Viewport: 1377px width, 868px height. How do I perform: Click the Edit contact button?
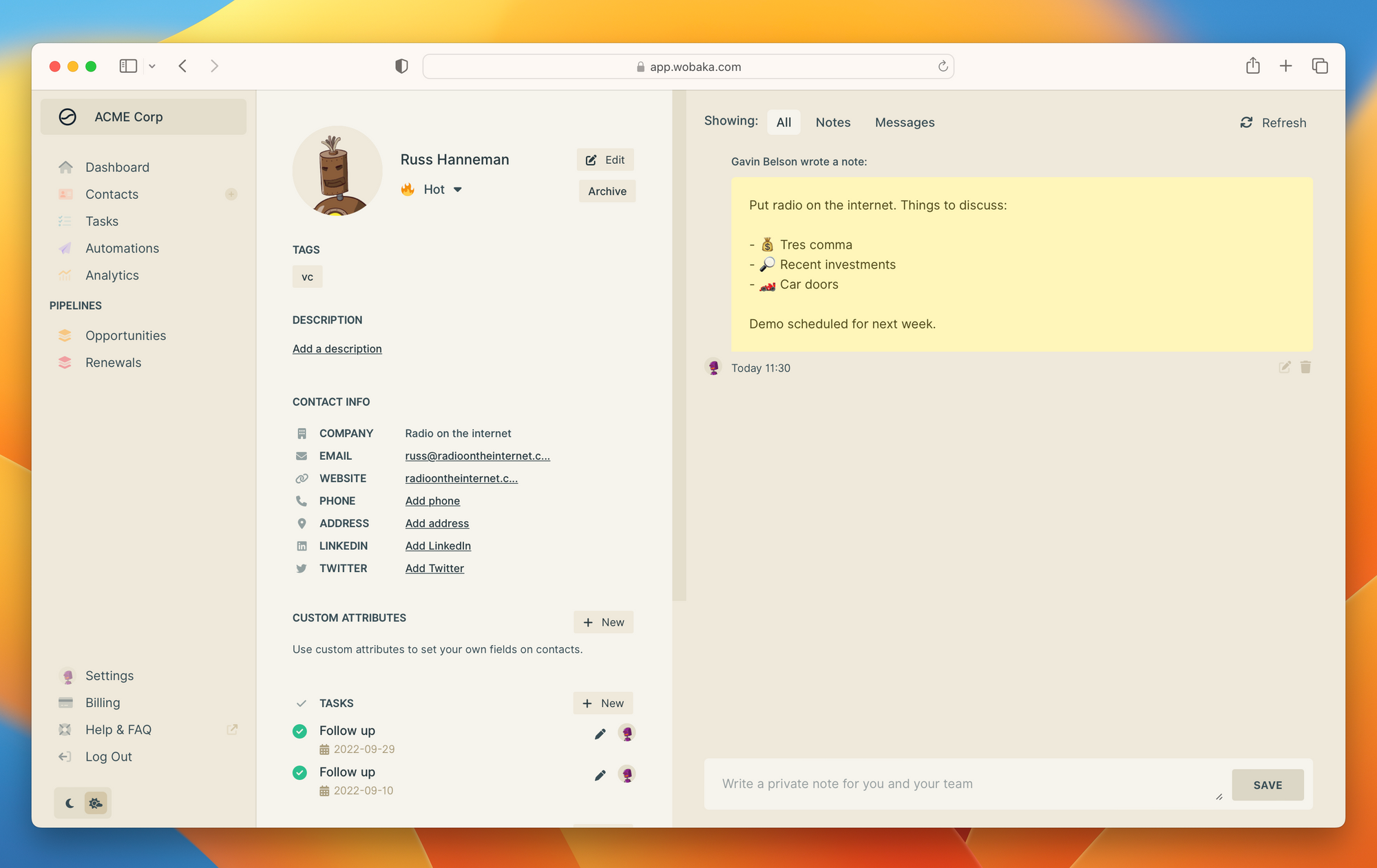[x=605, y=160]
